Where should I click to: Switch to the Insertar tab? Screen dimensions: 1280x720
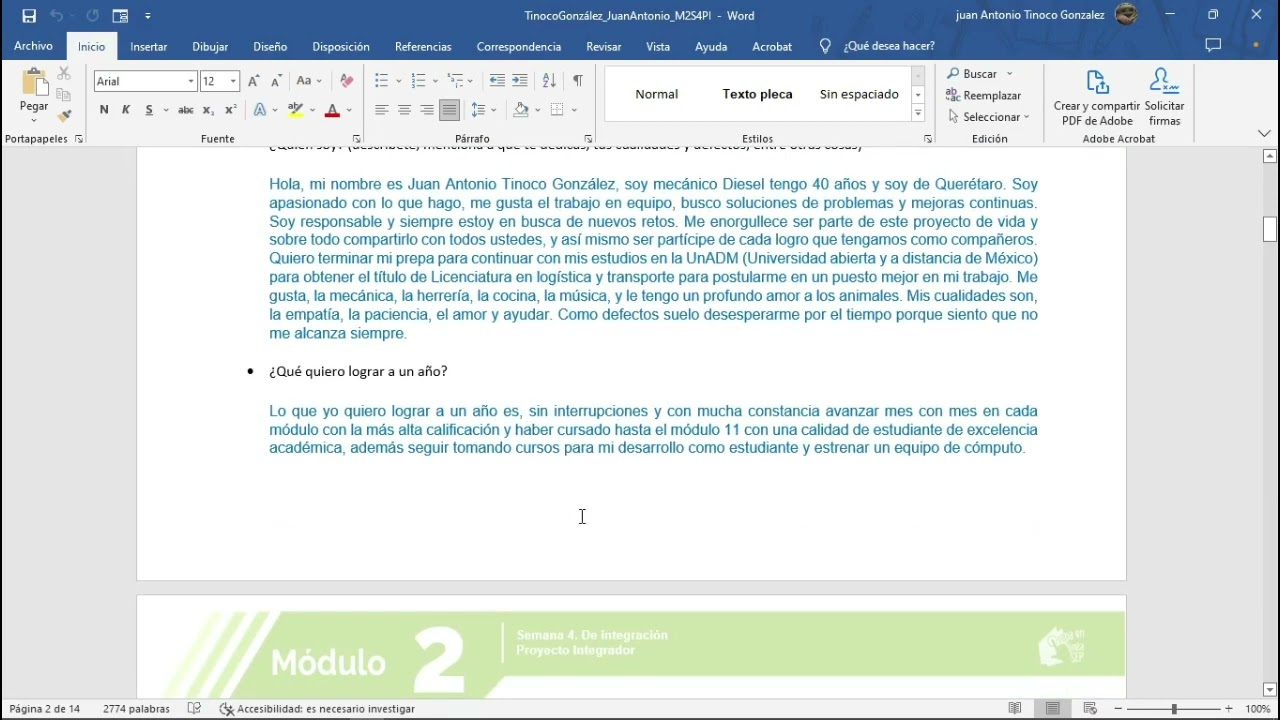pyautogui.click(x=148, y=46)
